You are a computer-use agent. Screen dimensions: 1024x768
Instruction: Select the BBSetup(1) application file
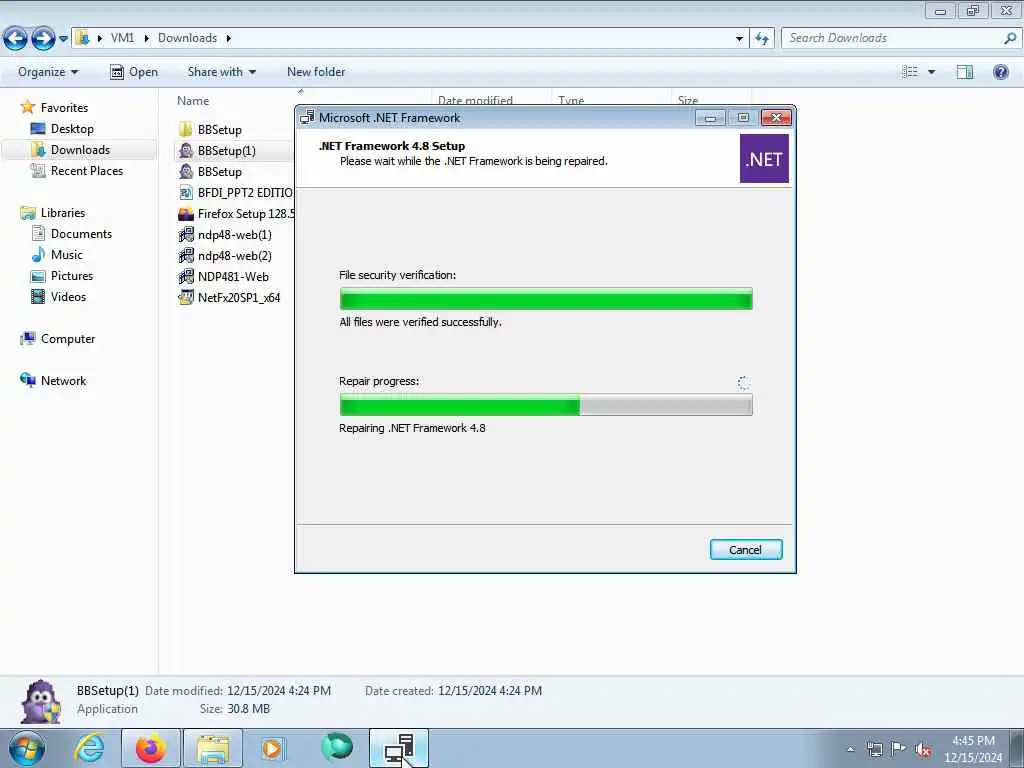coord(226,151)
